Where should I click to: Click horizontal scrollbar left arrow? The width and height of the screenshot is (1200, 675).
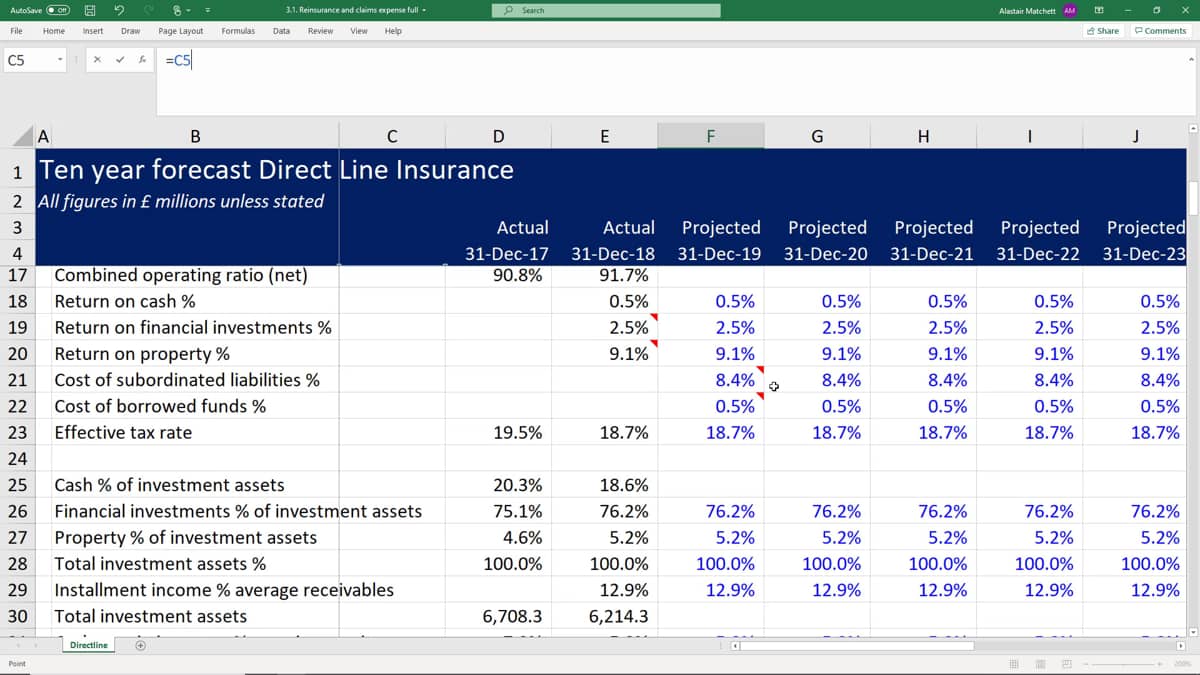point(737,646)
